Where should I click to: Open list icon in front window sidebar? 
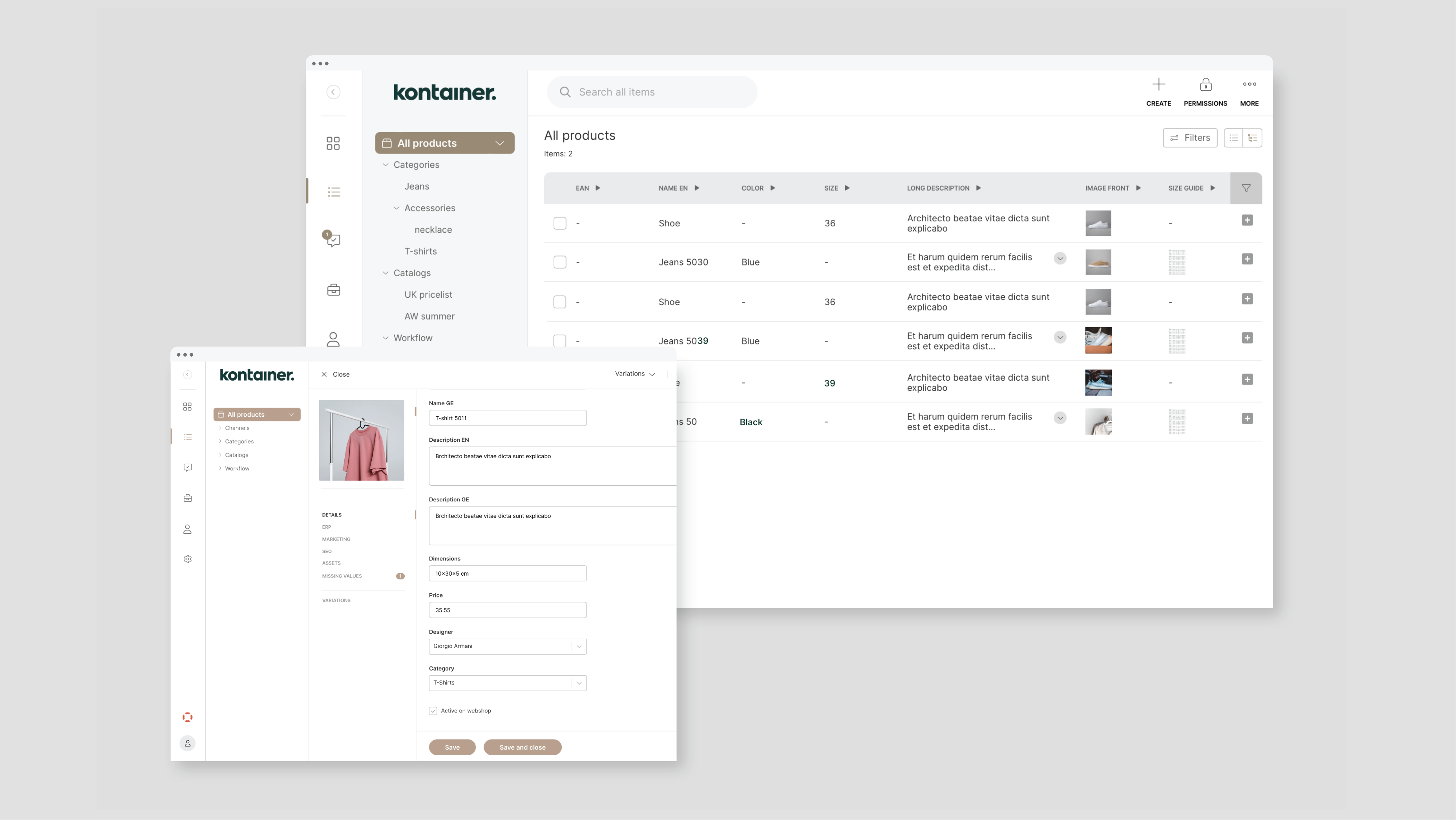click(x=188, y=437)
